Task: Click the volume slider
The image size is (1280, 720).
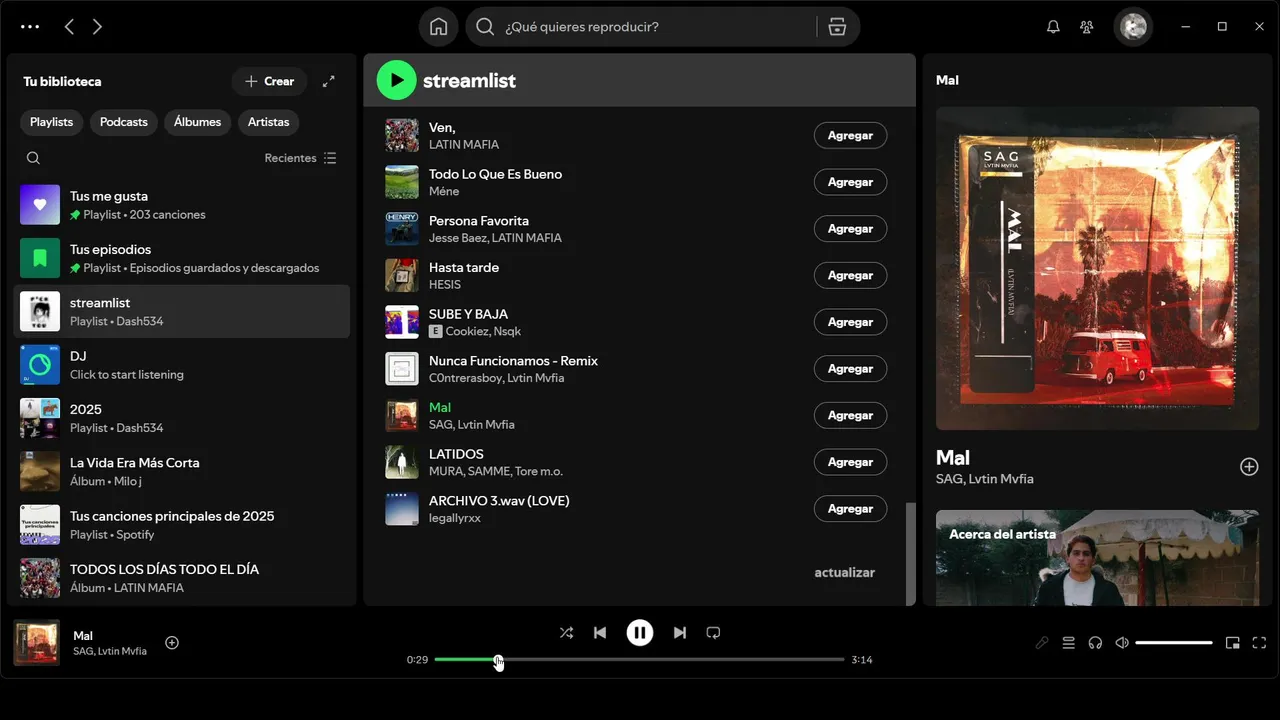Action: 1174,643
